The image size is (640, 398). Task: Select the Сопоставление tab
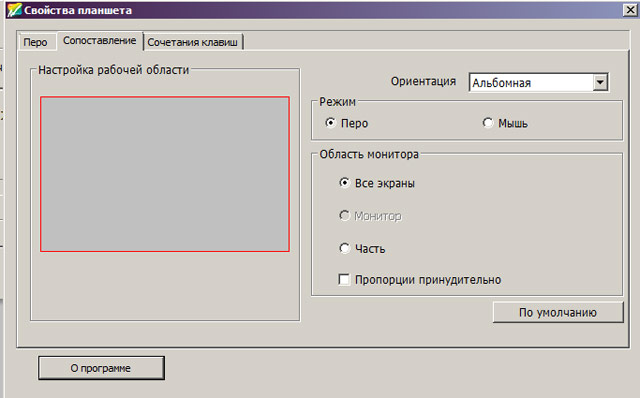(100, 41)
